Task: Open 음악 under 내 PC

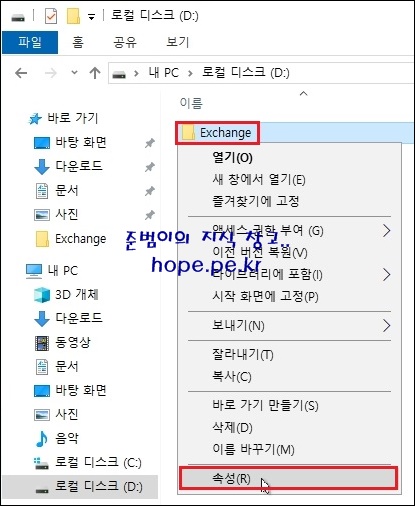Action: pyautogui.click(x=67, y=438)
